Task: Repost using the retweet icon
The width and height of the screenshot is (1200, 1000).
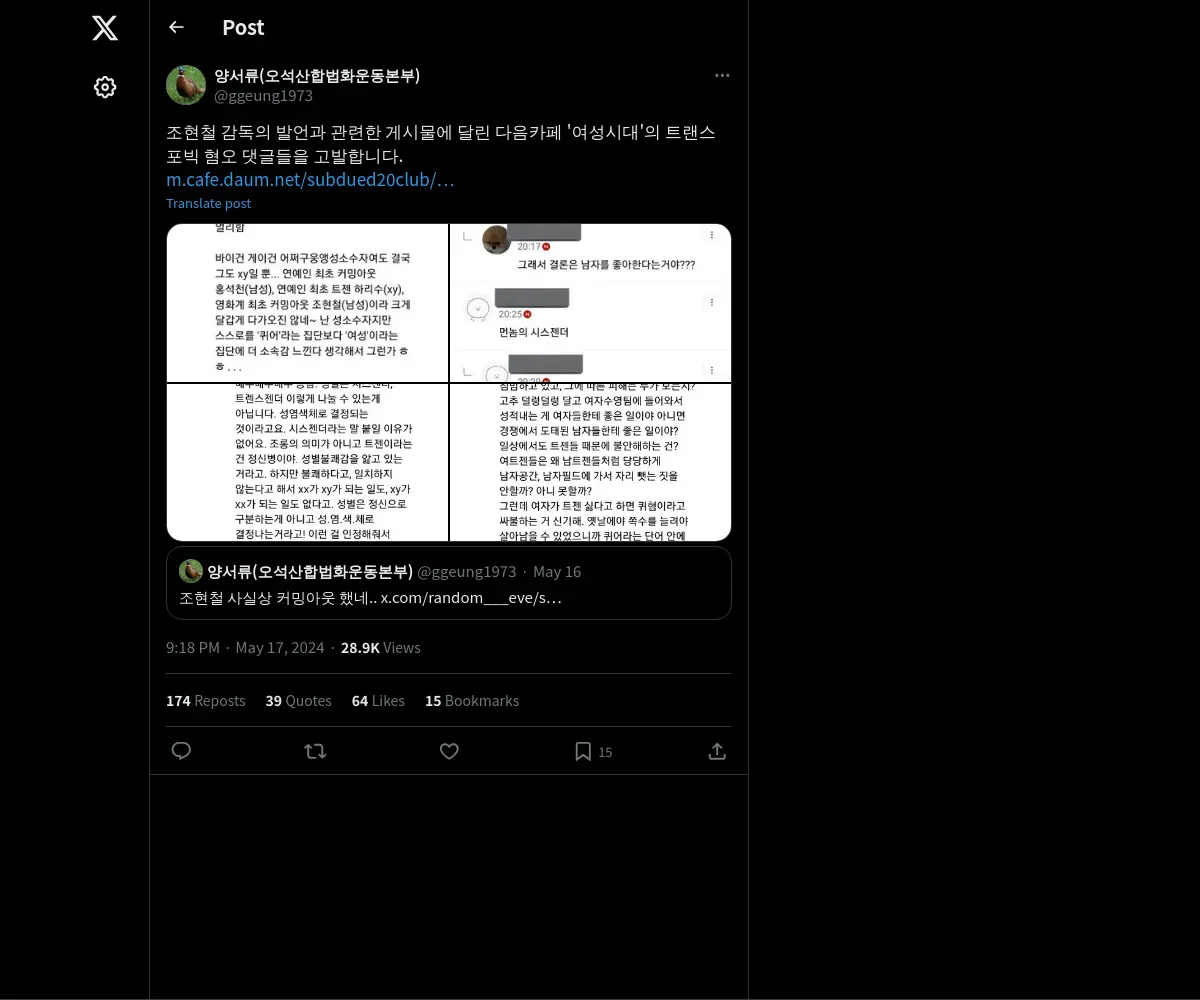Action: [x=315, y=751]
